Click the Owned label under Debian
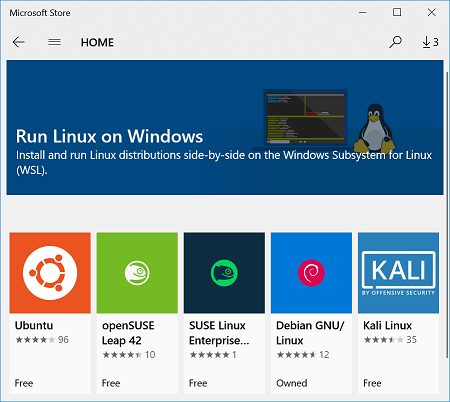This screenshot has width=450, height=402. click(x=292, y=383)
